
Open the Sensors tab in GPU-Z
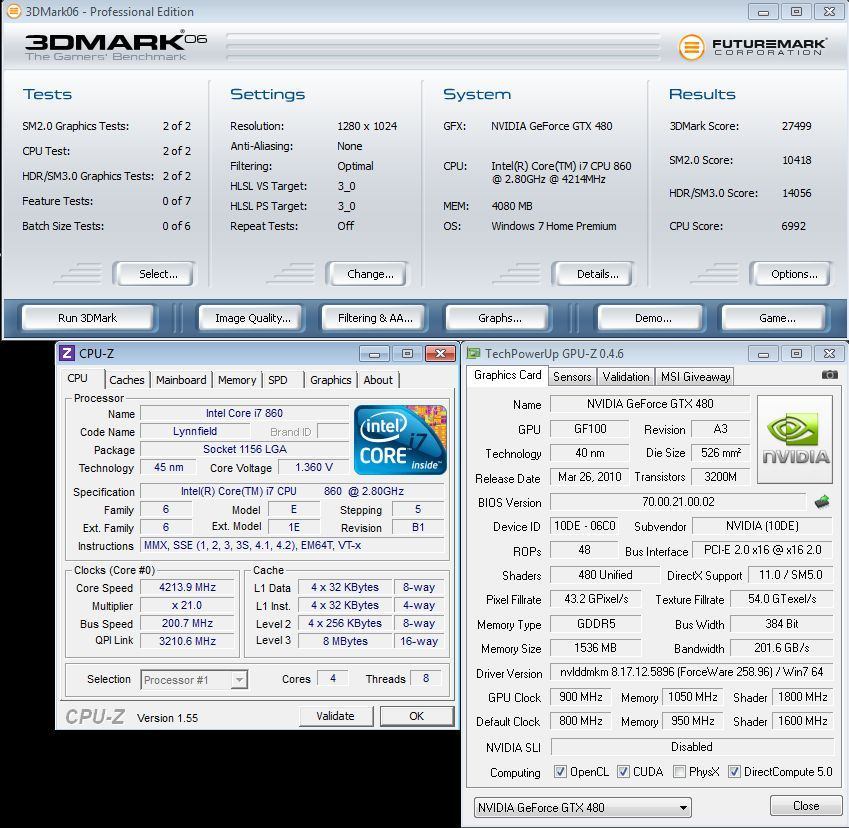coord(572,377)
